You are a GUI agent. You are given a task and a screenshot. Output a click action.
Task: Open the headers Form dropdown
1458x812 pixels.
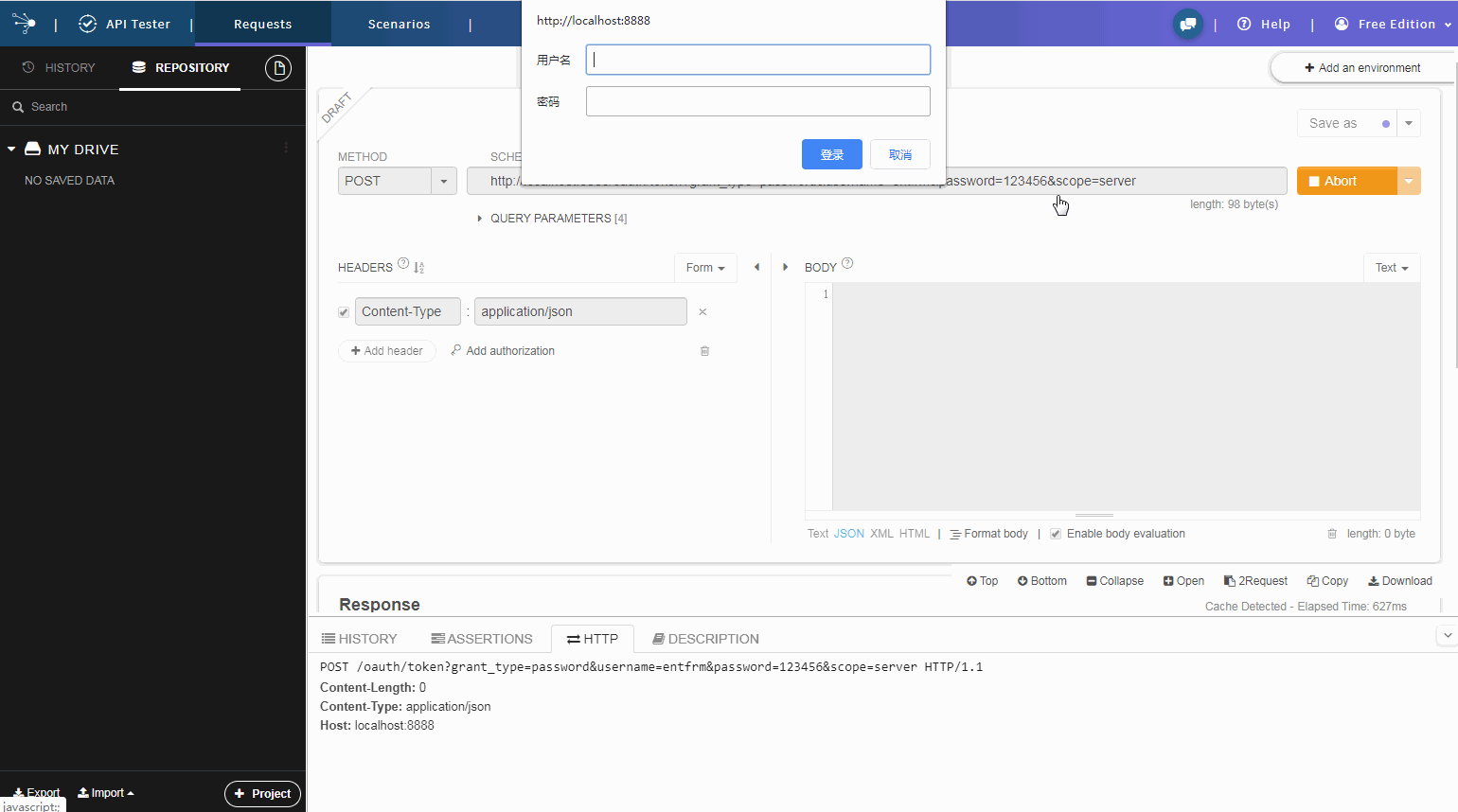[x=705, y=268]
